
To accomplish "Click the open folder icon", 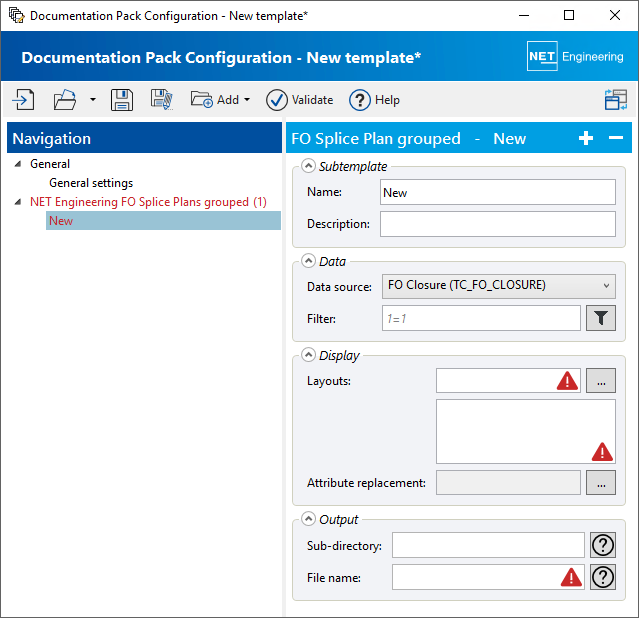I will [65, 99].
